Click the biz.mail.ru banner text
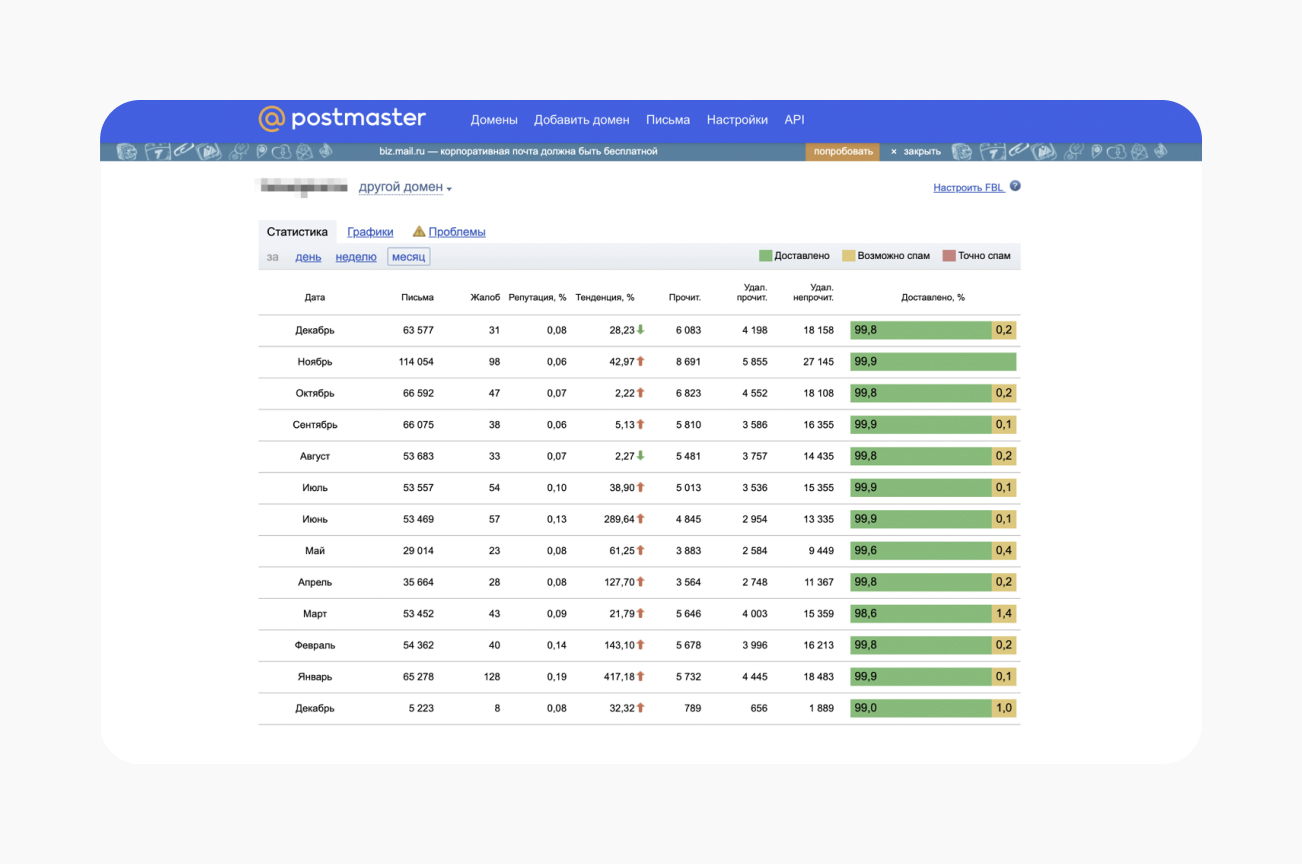The width and height of the screenshot is (1302, 864). (x=518, y=152)
